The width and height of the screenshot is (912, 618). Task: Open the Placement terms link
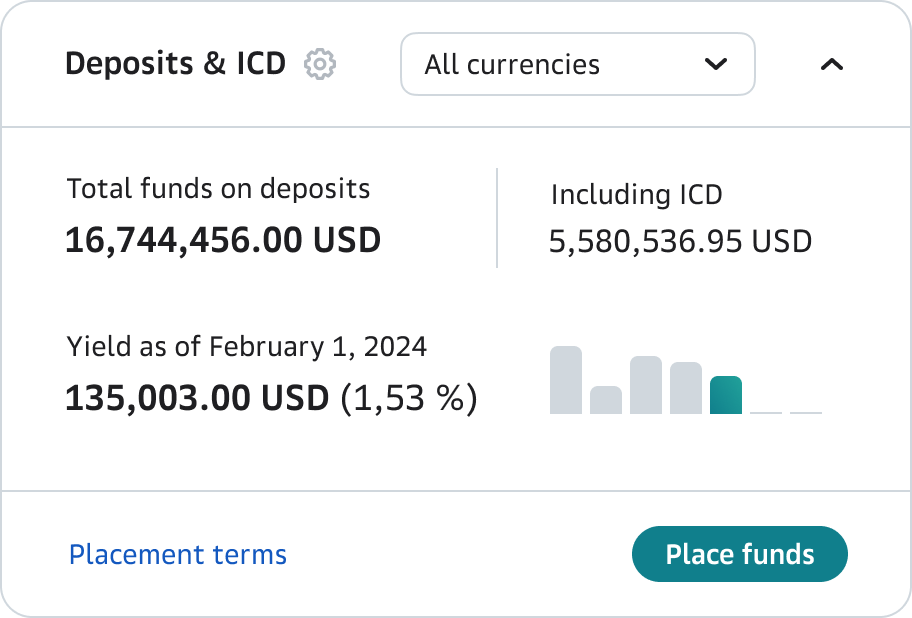pos(178,554)
